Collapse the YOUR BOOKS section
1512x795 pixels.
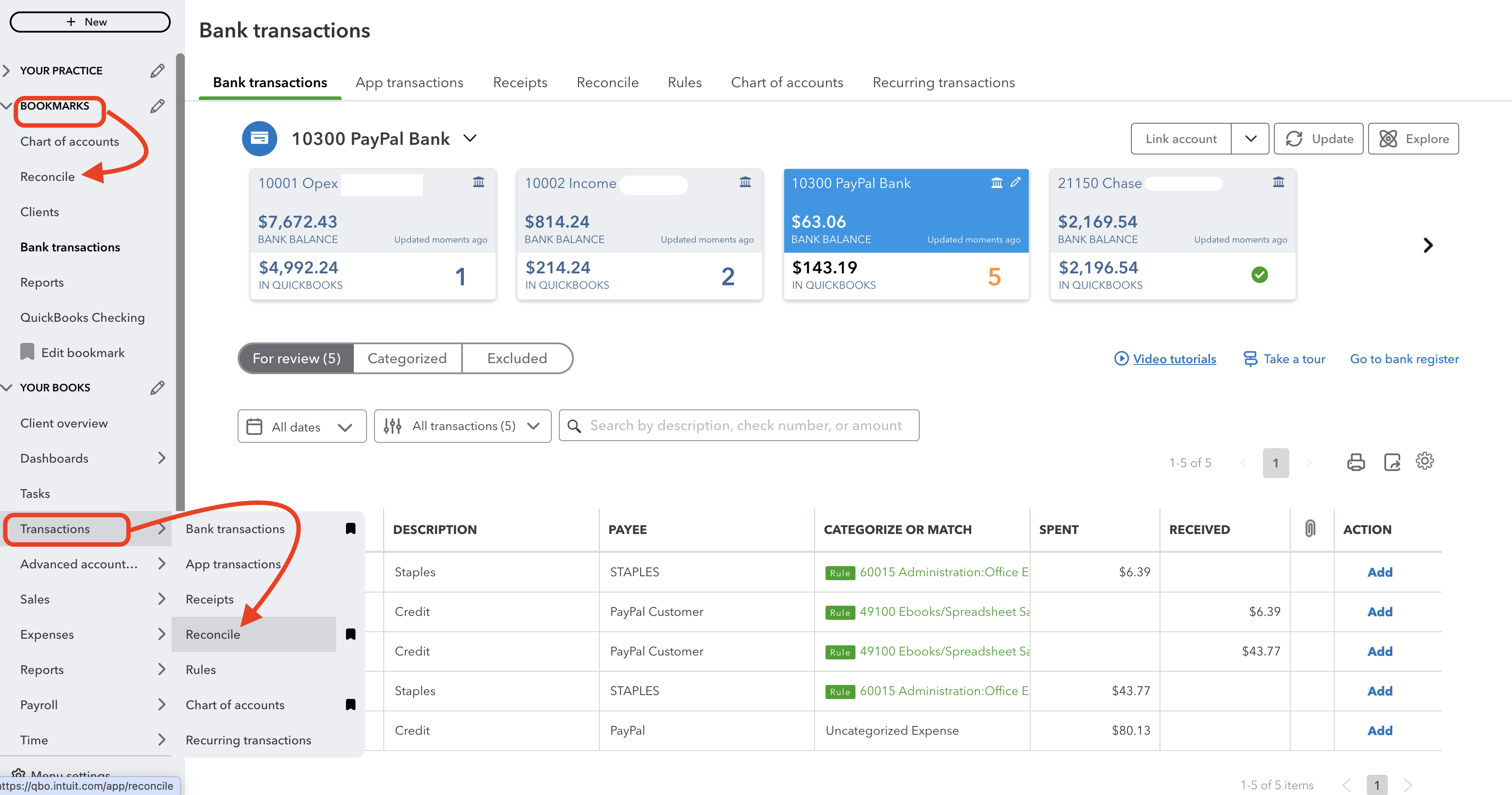[x=7, y=387]
